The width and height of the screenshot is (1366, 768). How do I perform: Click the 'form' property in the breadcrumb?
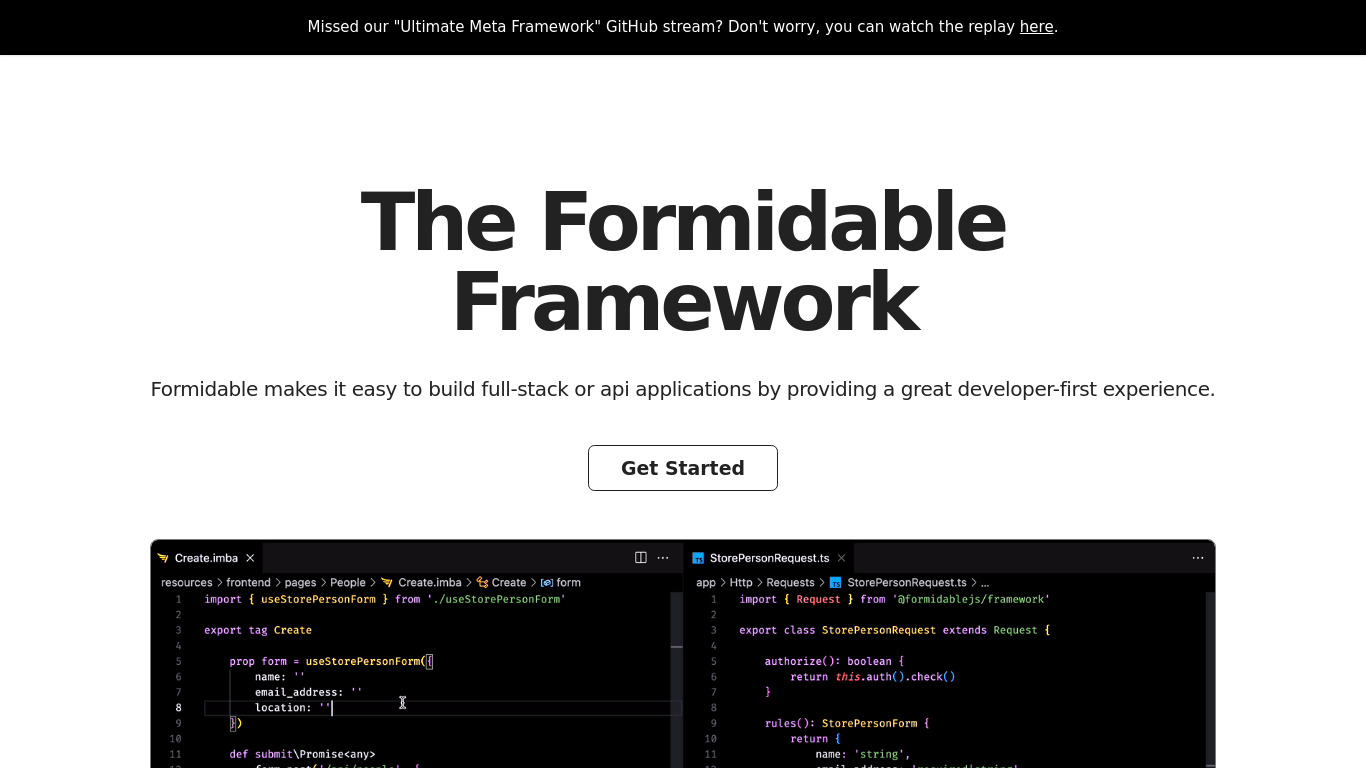[568, 582]
